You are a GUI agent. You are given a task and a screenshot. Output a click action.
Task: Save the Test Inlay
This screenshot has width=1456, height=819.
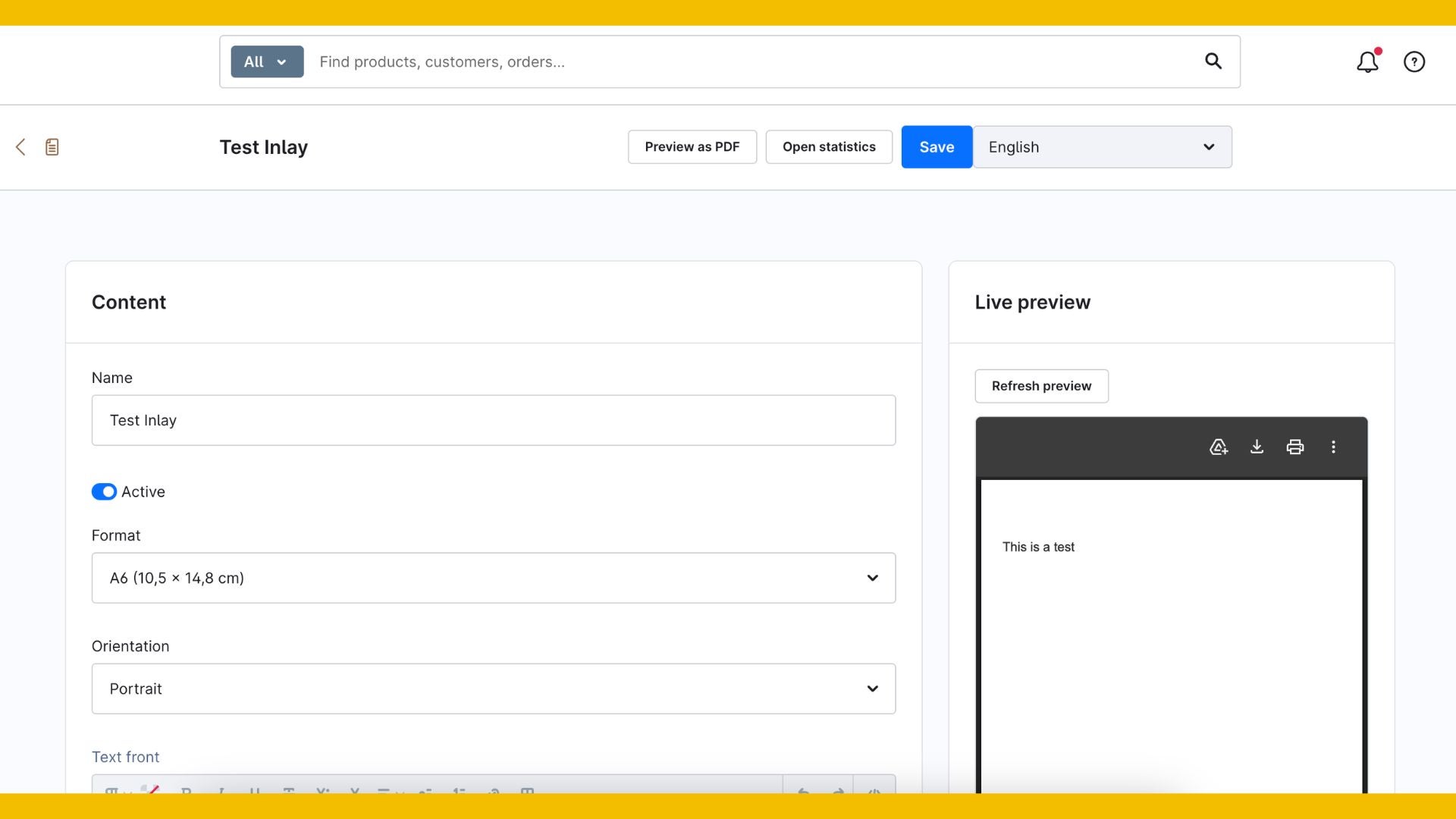point(937,147)
